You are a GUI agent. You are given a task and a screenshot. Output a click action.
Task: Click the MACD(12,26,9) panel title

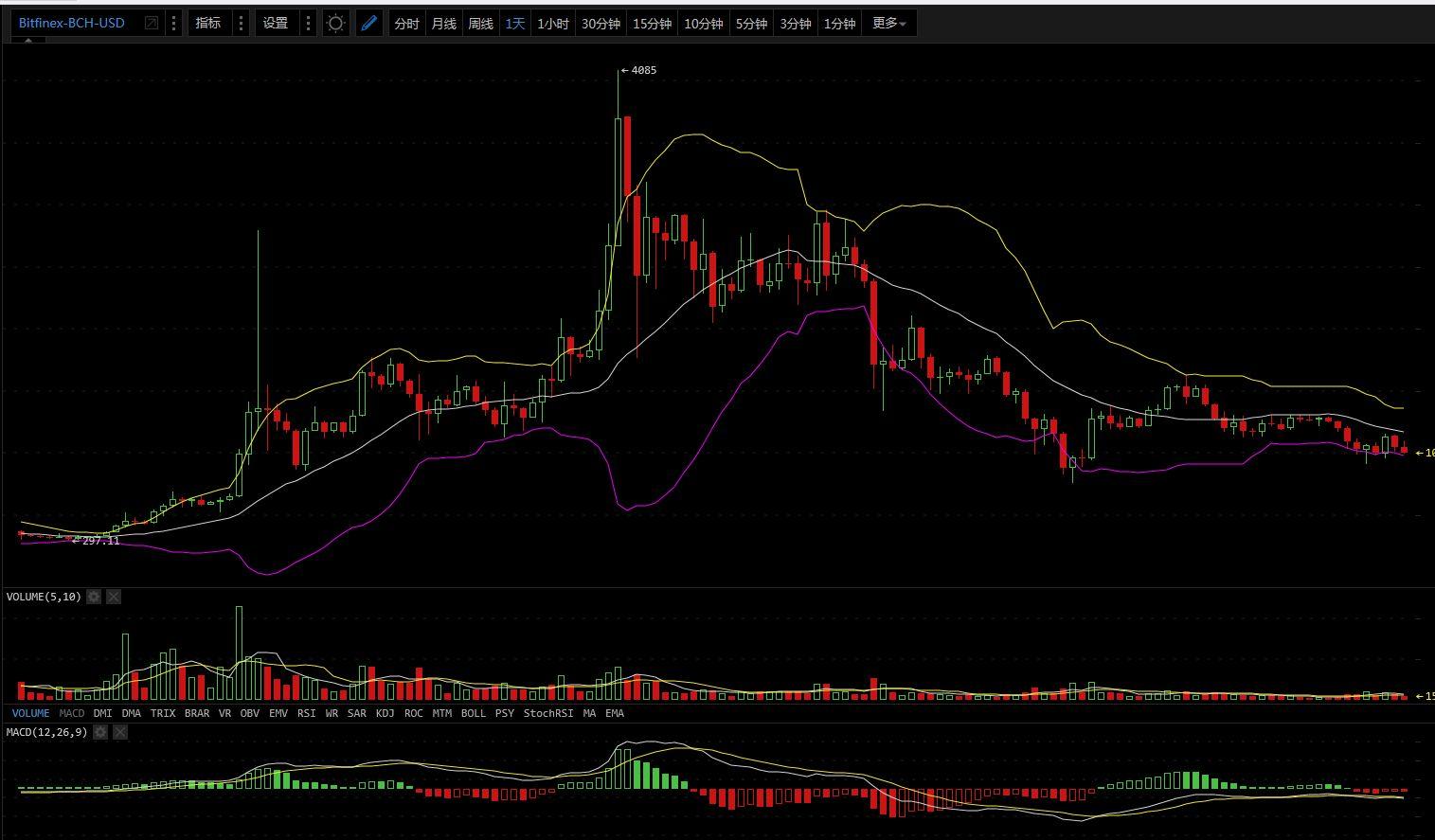coord(46,732)
